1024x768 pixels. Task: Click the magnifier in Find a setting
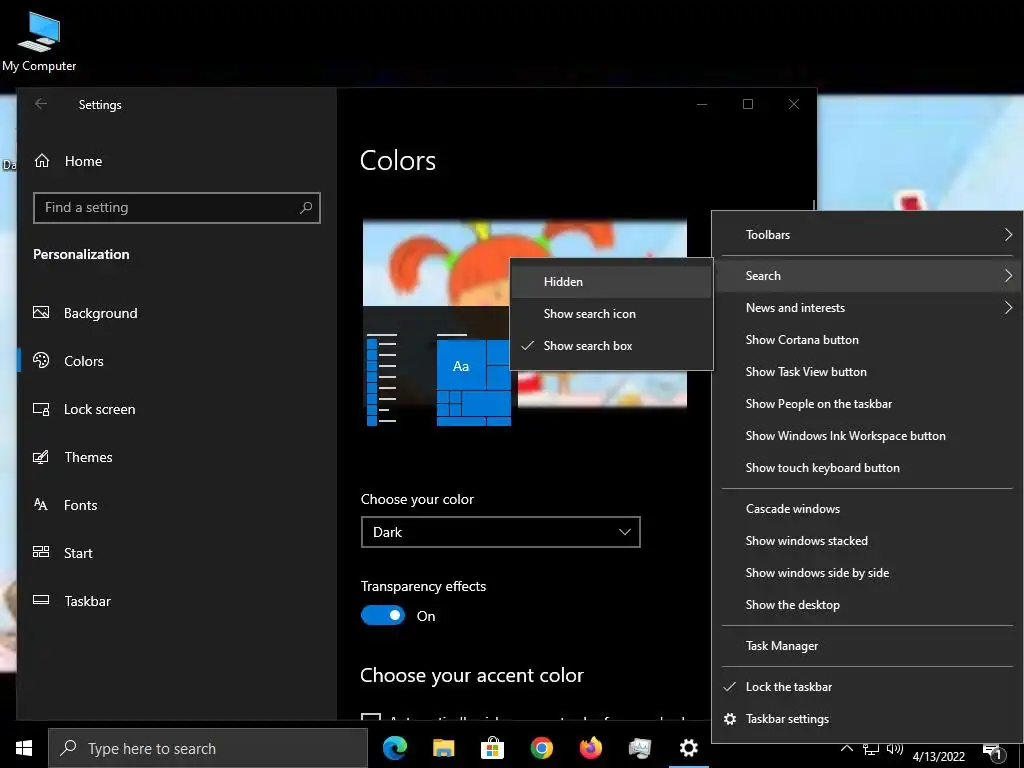pyautogui.click(x=306, y=208)
